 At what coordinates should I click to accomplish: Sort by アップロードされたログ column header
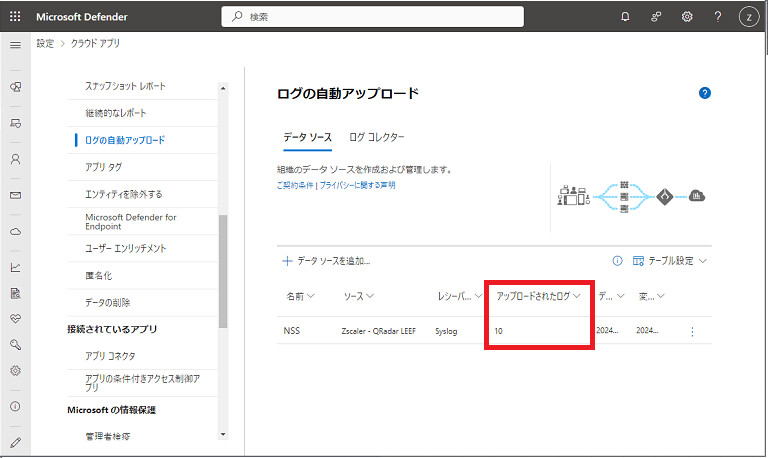click(538, 296)
